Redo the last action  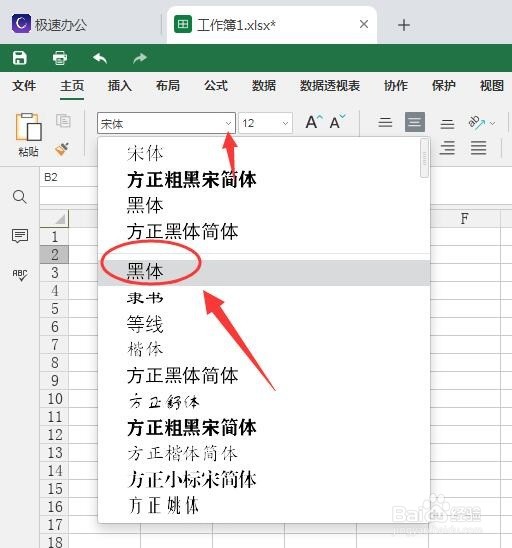(x=140, y=58)
